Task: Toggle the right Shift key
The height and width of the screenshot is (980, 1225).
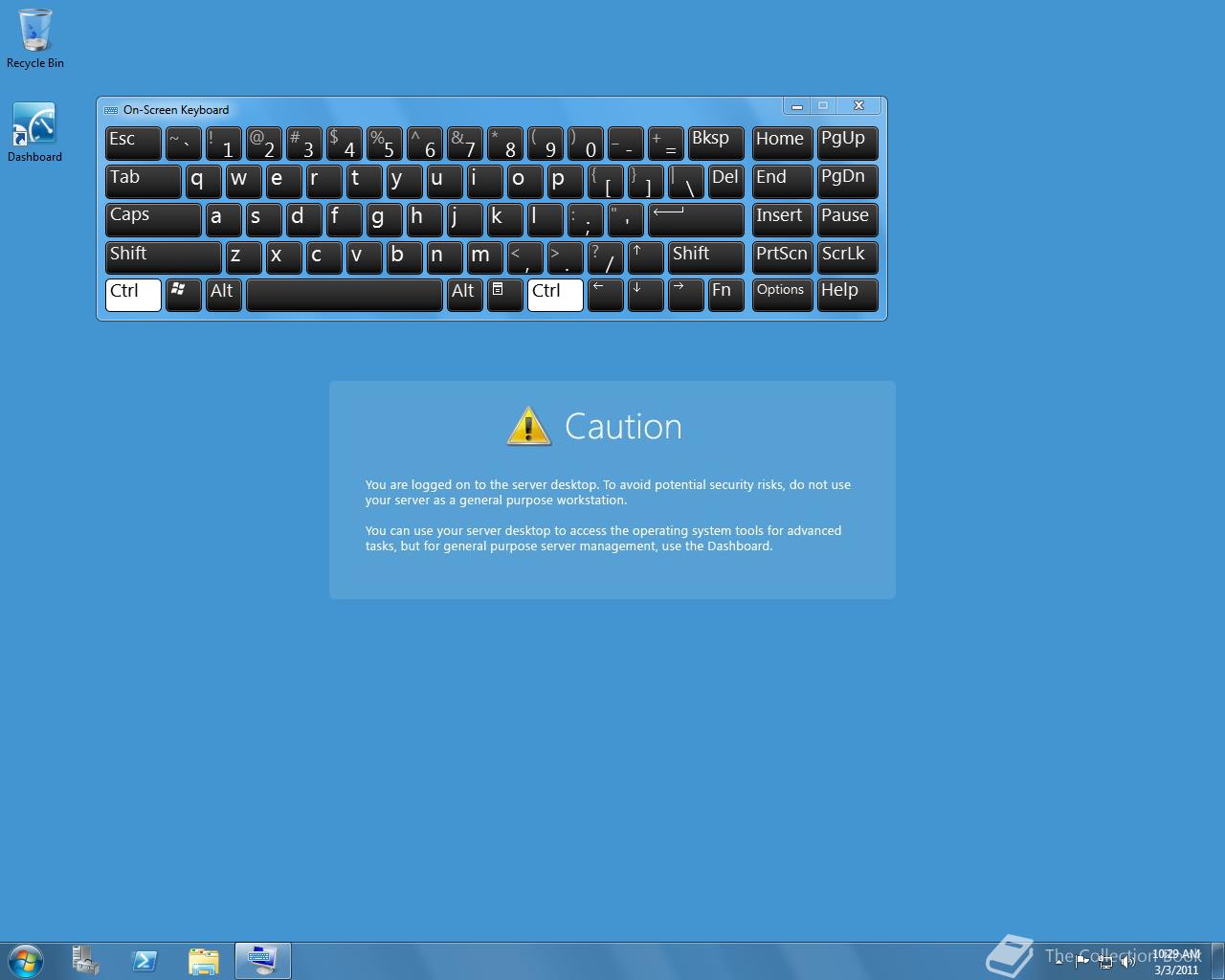Action: [x=705, y=257]
